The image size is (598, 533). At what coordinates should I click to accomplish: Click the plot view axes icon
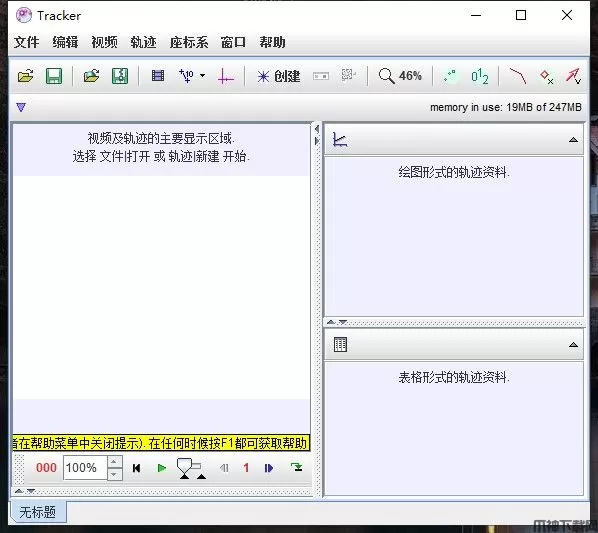pyautogui.click(x=340, y=140)
